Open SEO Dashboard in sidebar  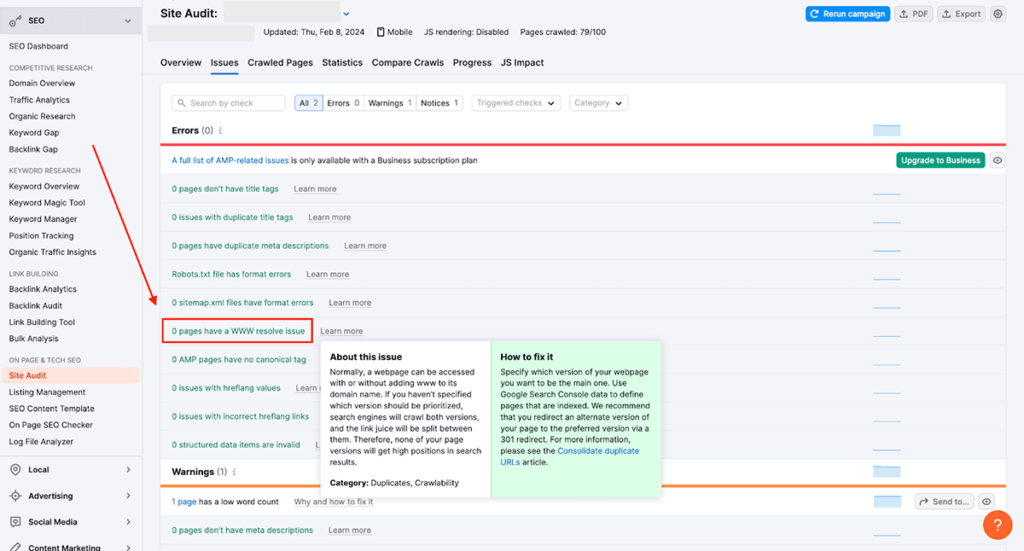click(x=39, y=46)
